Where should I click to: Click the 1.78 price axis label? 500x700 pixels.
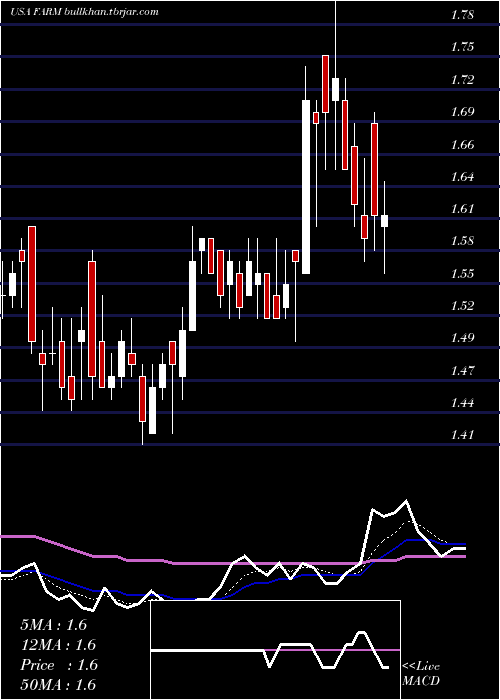coord(462,15)
